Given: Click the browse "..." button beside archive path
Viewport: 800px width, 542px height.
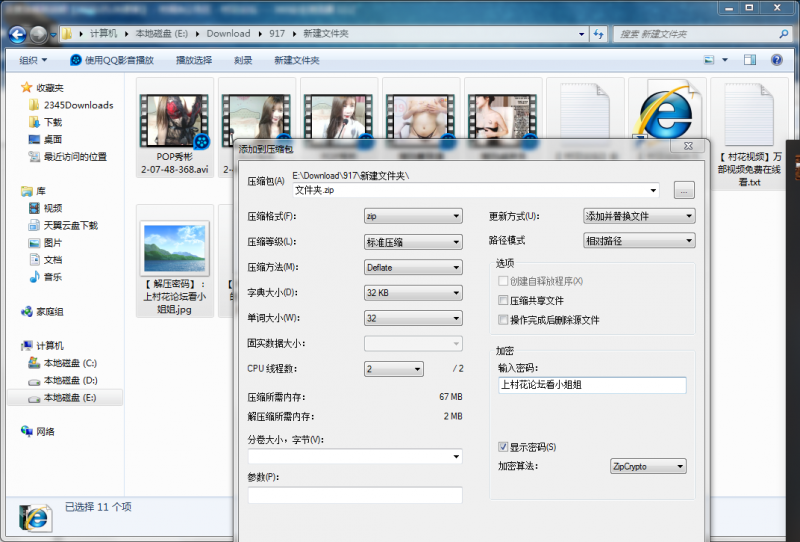Looking at the screenshot, I should coord(684,190).
